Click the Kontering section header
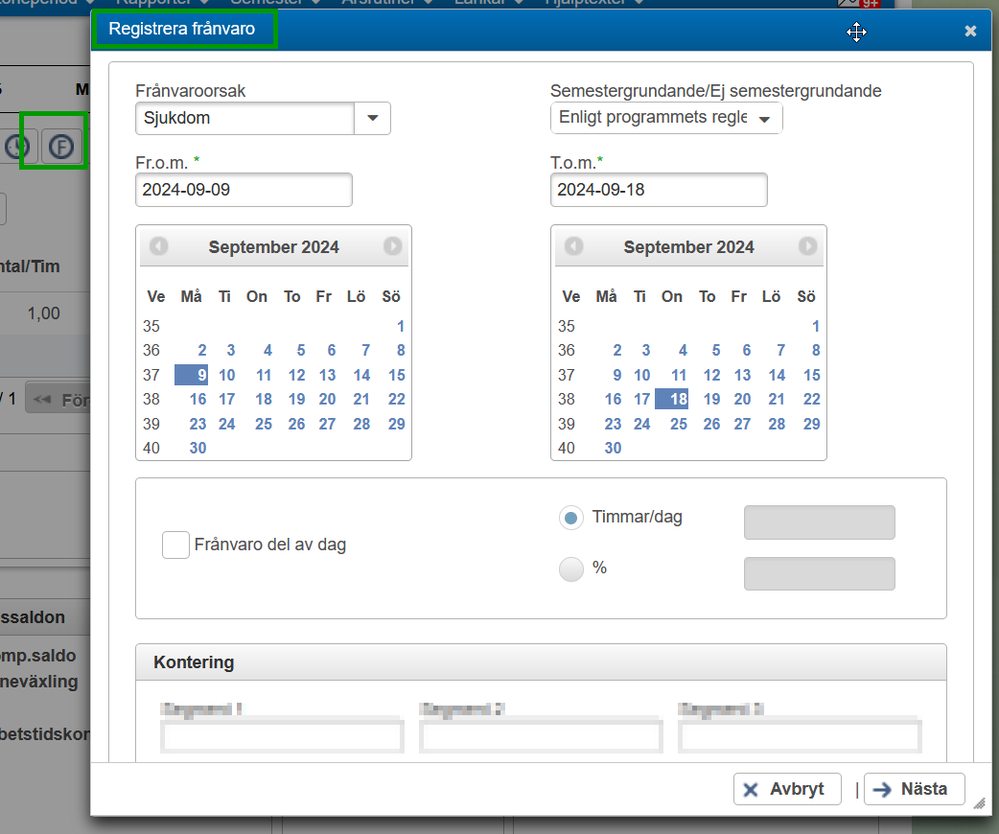This screenshot has width=999, height=834. 541,662
